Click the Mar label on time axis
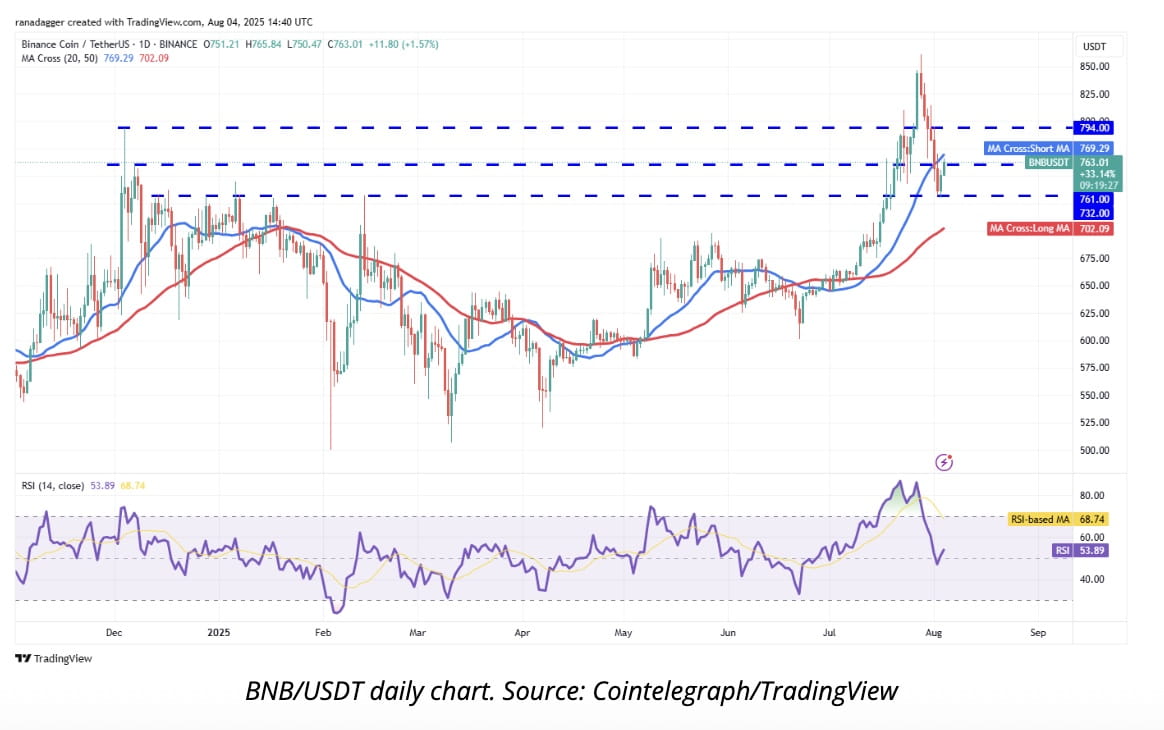This screenshot has width=1164, height=730. [418, 633]
